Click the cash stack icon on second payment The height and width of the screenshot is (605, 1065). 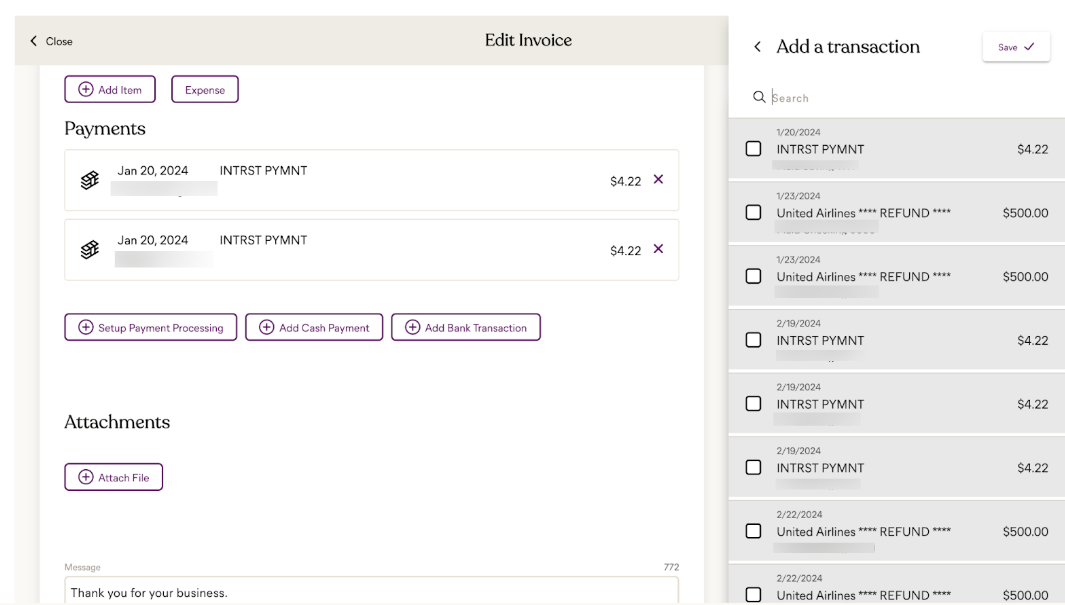coord(90,249)
